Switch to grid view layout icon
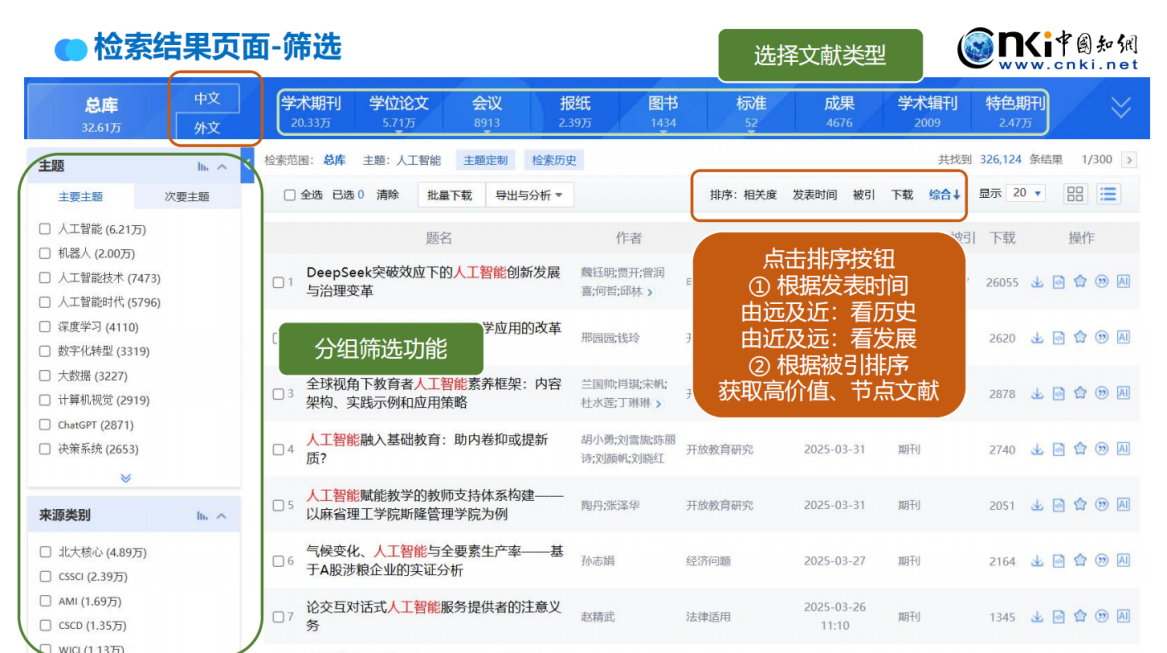 click(x=1075, y=194)
